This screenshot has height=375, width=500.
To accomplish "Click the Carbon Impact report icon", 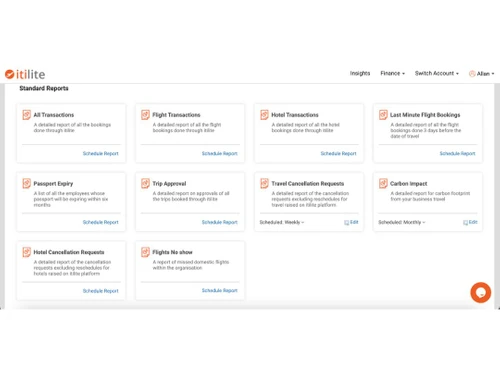I will [383, 183].
